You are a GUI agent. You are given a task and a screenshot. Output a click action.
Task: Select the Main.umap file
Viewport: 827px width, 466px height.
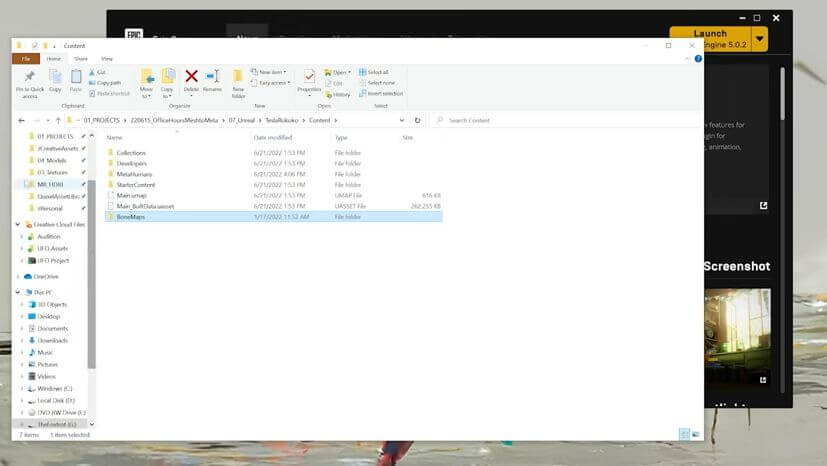(x=131, y=196)
